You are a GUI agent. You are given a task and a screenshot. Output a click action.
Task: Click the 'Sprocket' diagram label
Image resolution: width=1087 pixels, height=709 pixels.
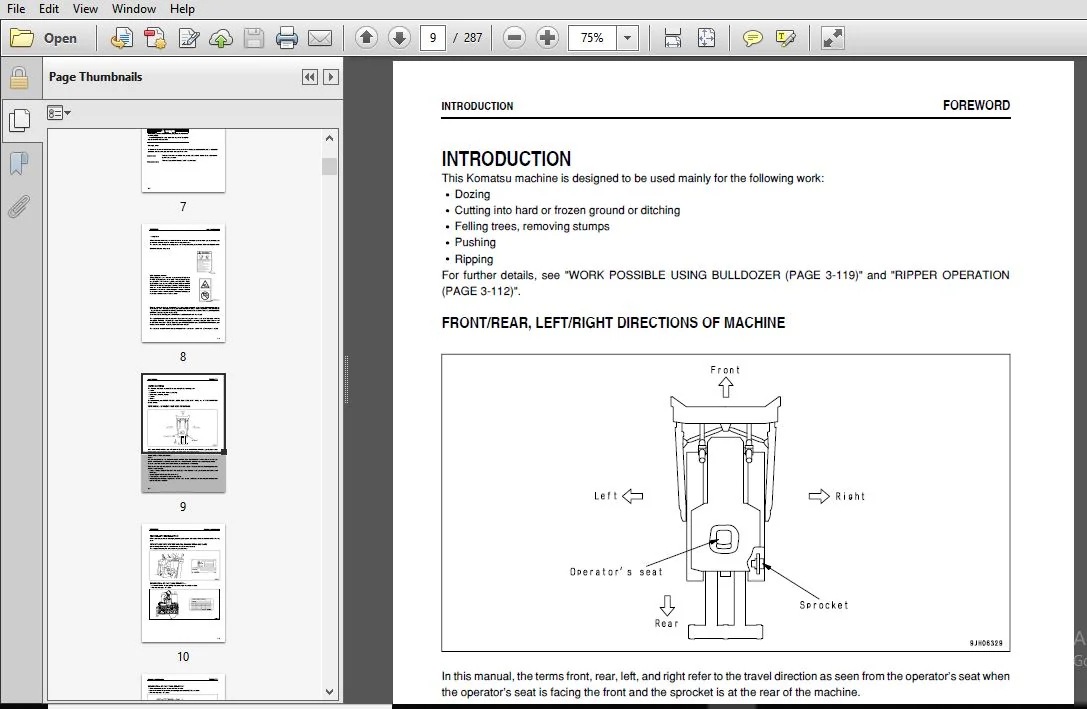point(824,605)
